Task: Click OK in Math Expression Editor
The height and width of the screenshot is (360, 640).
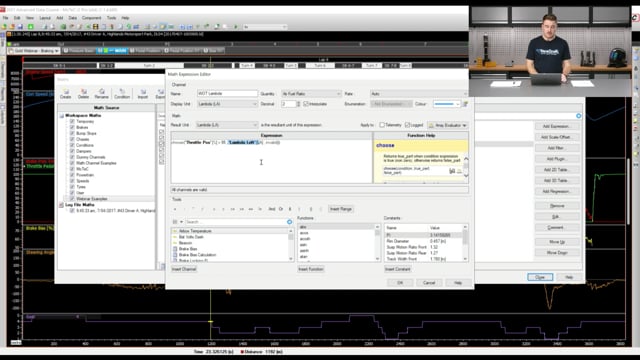Action: pyautogui.click(x=400, y=282)
